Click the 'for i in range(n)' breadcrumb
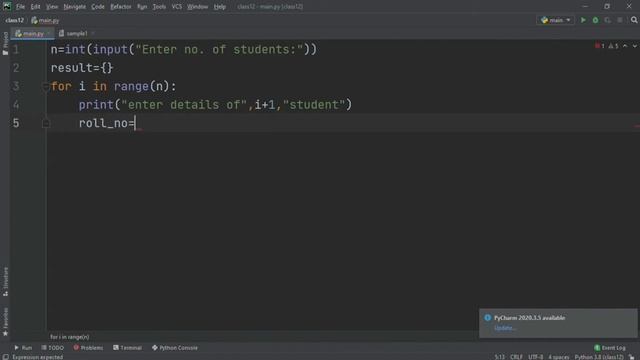This screenshot has height=360, width=640. [x=70, y=337]
